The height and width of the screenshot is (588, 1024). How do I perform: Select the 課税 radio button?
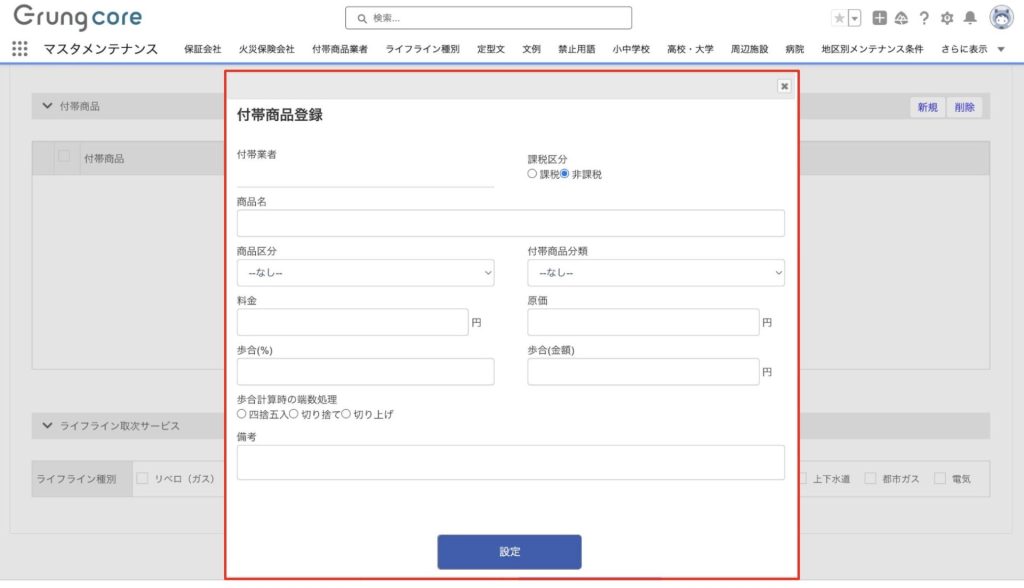pyautogui.click(x=533, y=174)
